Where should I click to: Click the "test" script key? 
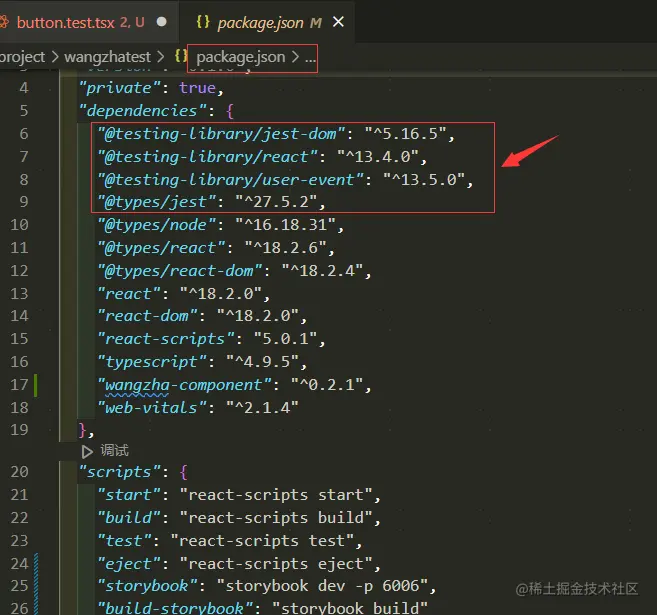(x=124, y=541)
